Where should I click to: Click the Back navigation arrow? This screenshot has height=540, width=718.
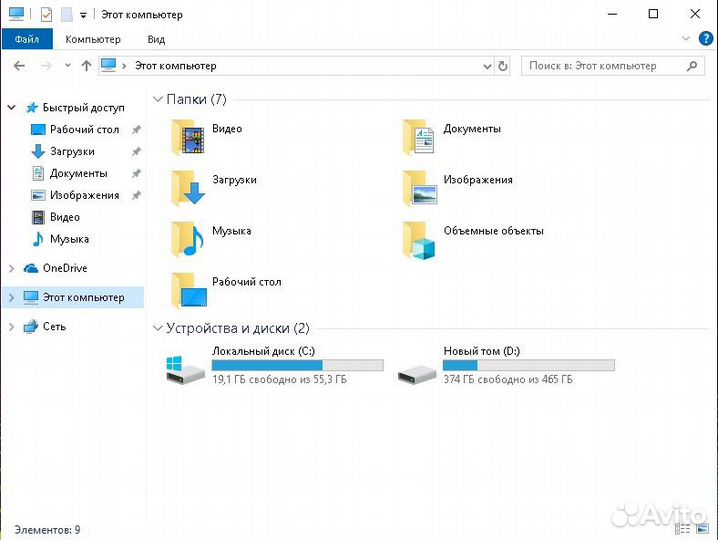(20, 66)
